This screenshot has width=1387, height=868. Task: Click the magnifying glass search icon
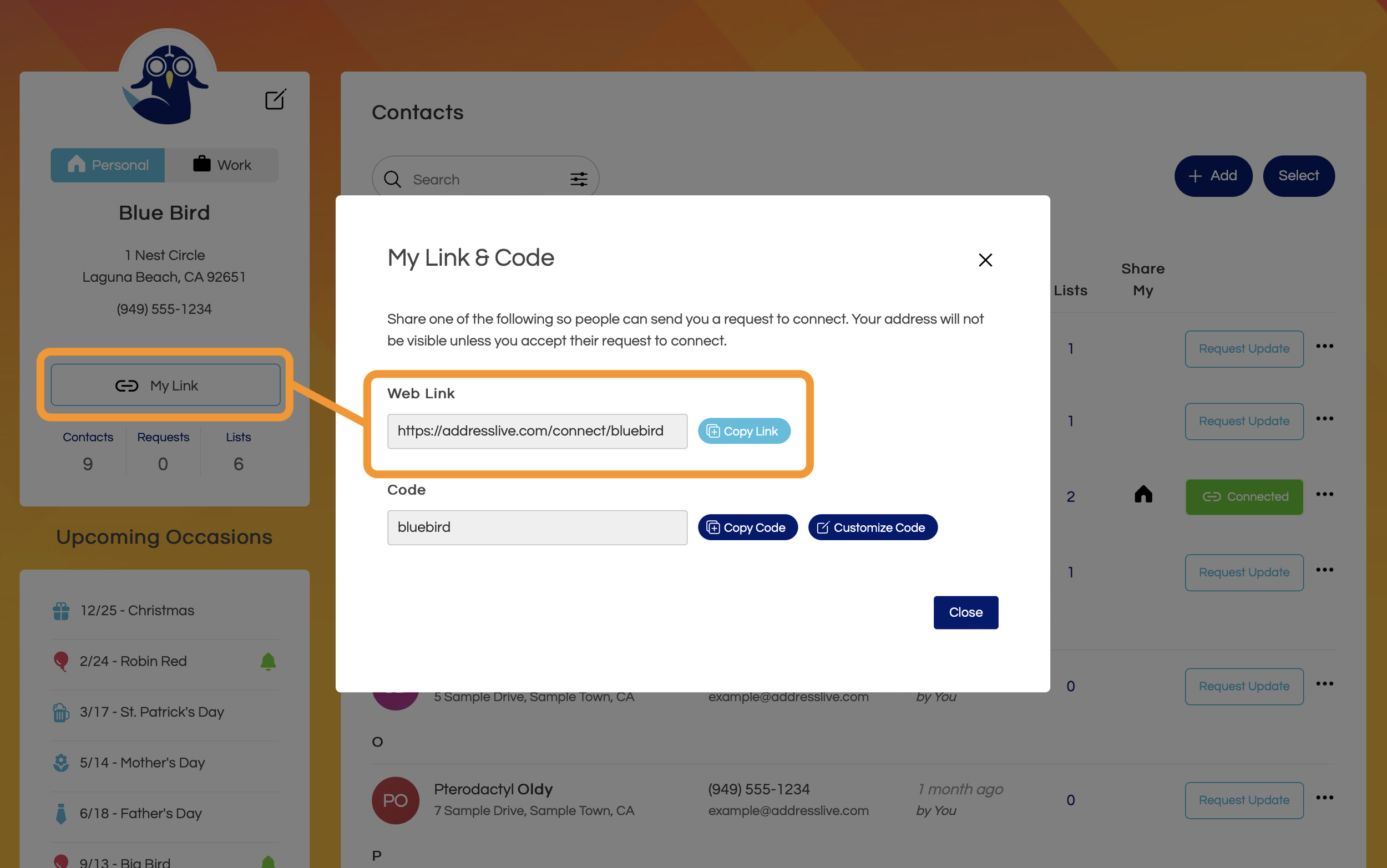tap(393, 179)
